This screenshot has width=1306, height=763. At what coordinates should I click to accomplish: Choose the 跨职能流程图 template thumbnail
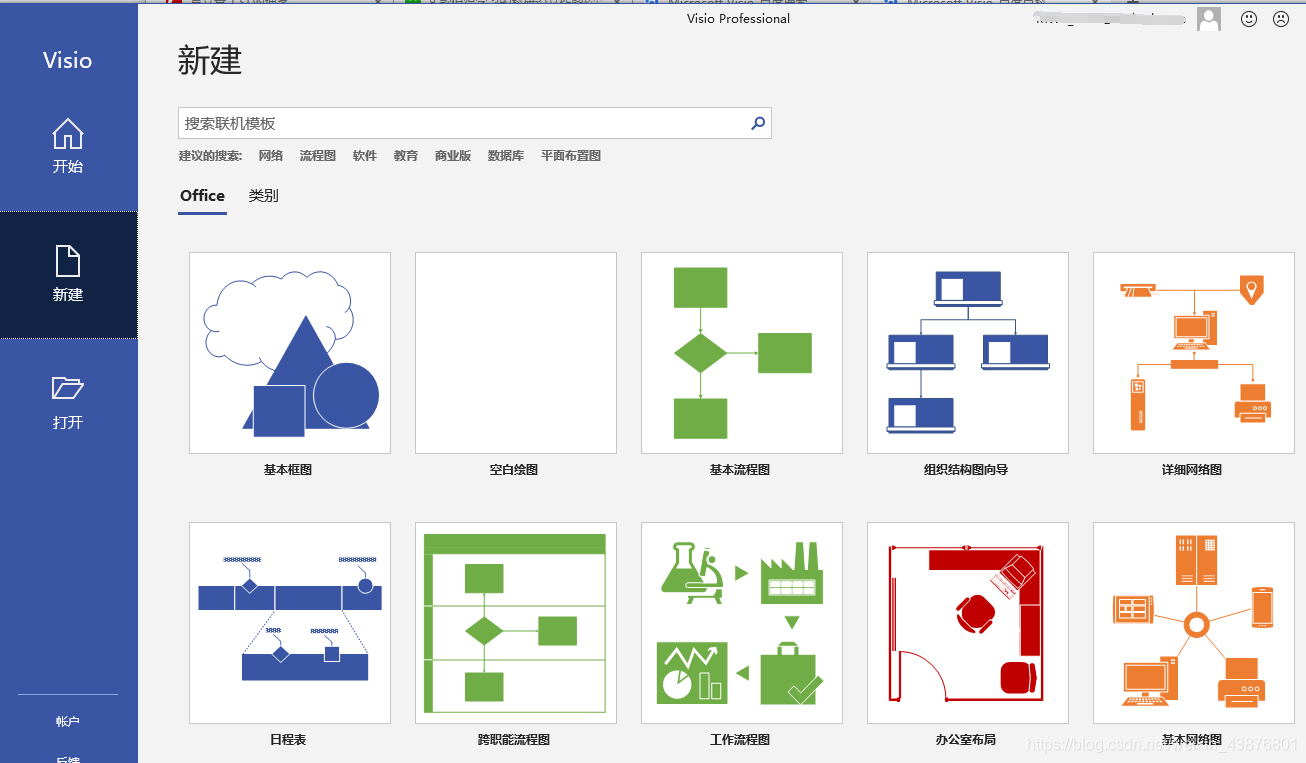(x=516, y=623)
